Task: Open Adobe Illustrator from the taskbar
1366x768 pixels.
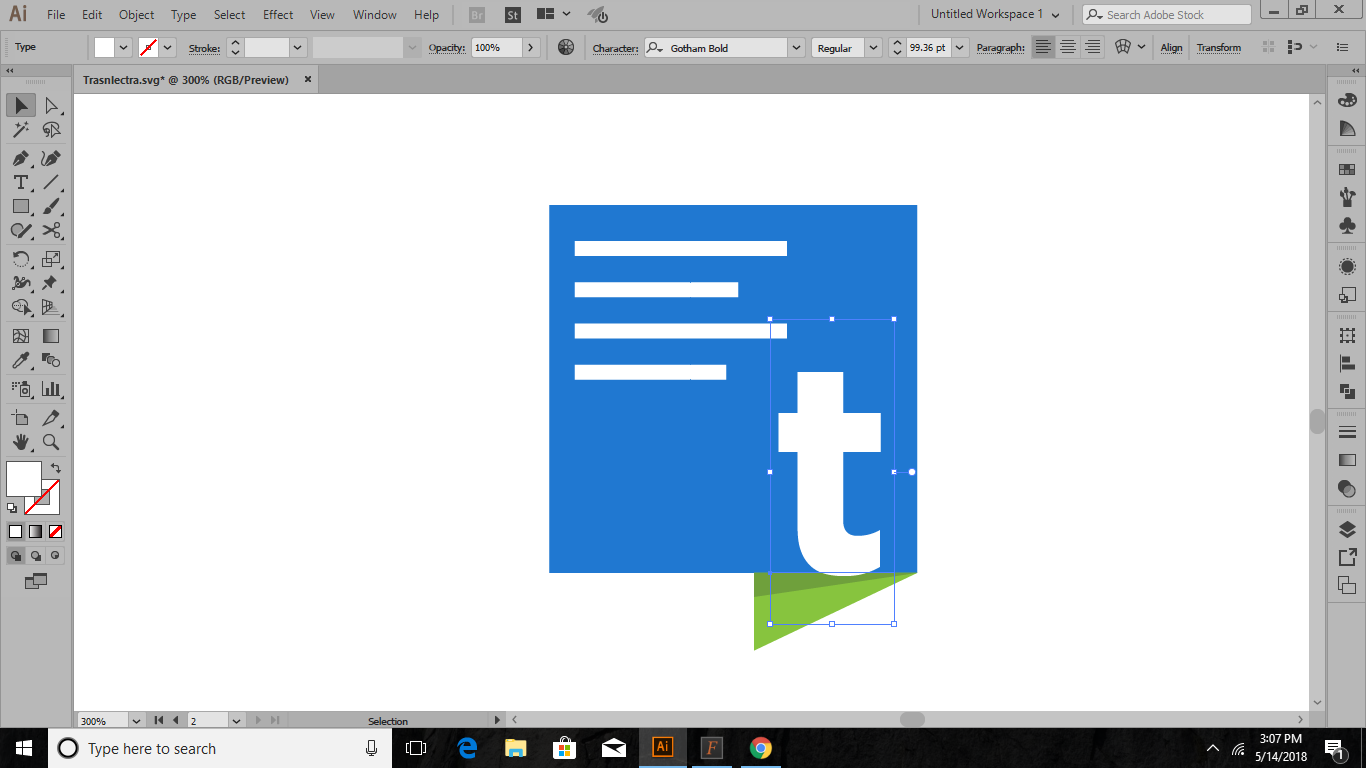Action: click(662, 747)
